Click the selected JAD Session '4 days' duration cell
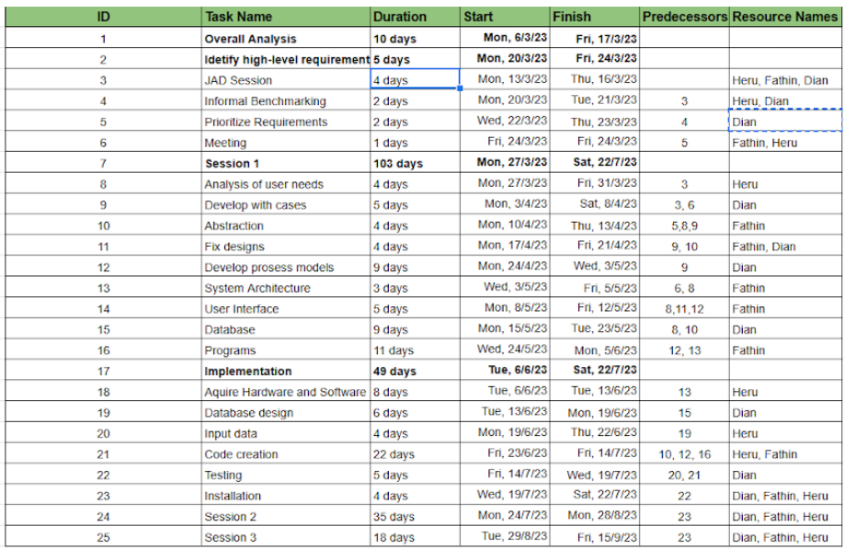The width and height of the screenshot is (844, 548). [x=415, y=80]
